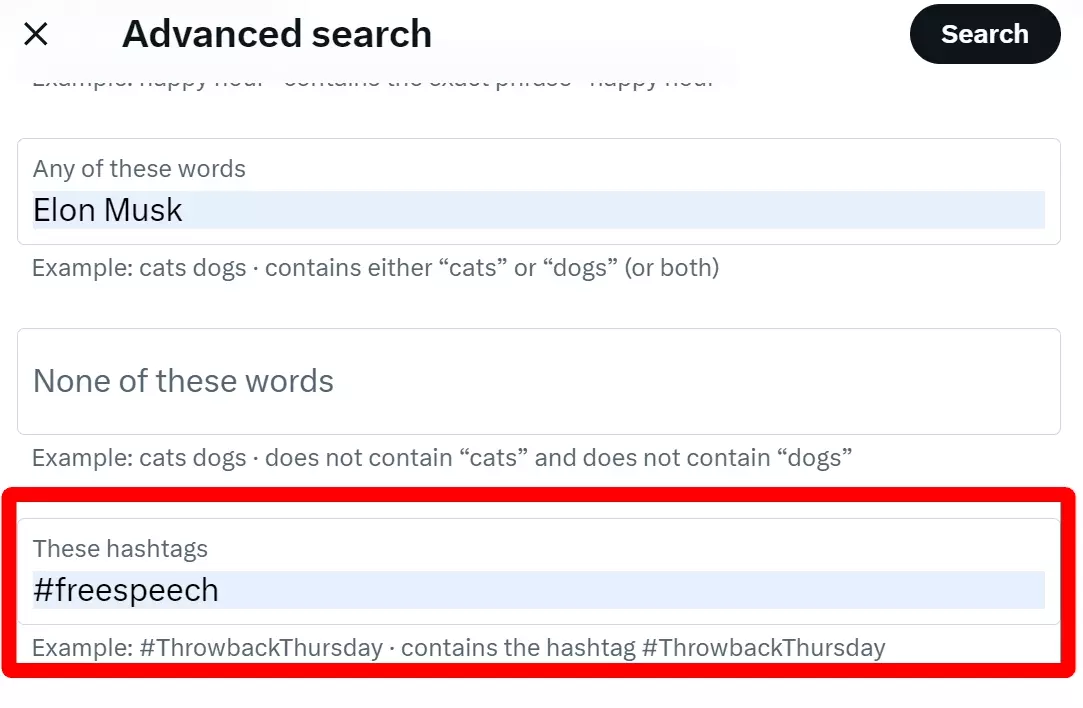Click the Advanced search heading
Image resolution: width=1083 pixels, height=708 pixels.
pos(276,33)
